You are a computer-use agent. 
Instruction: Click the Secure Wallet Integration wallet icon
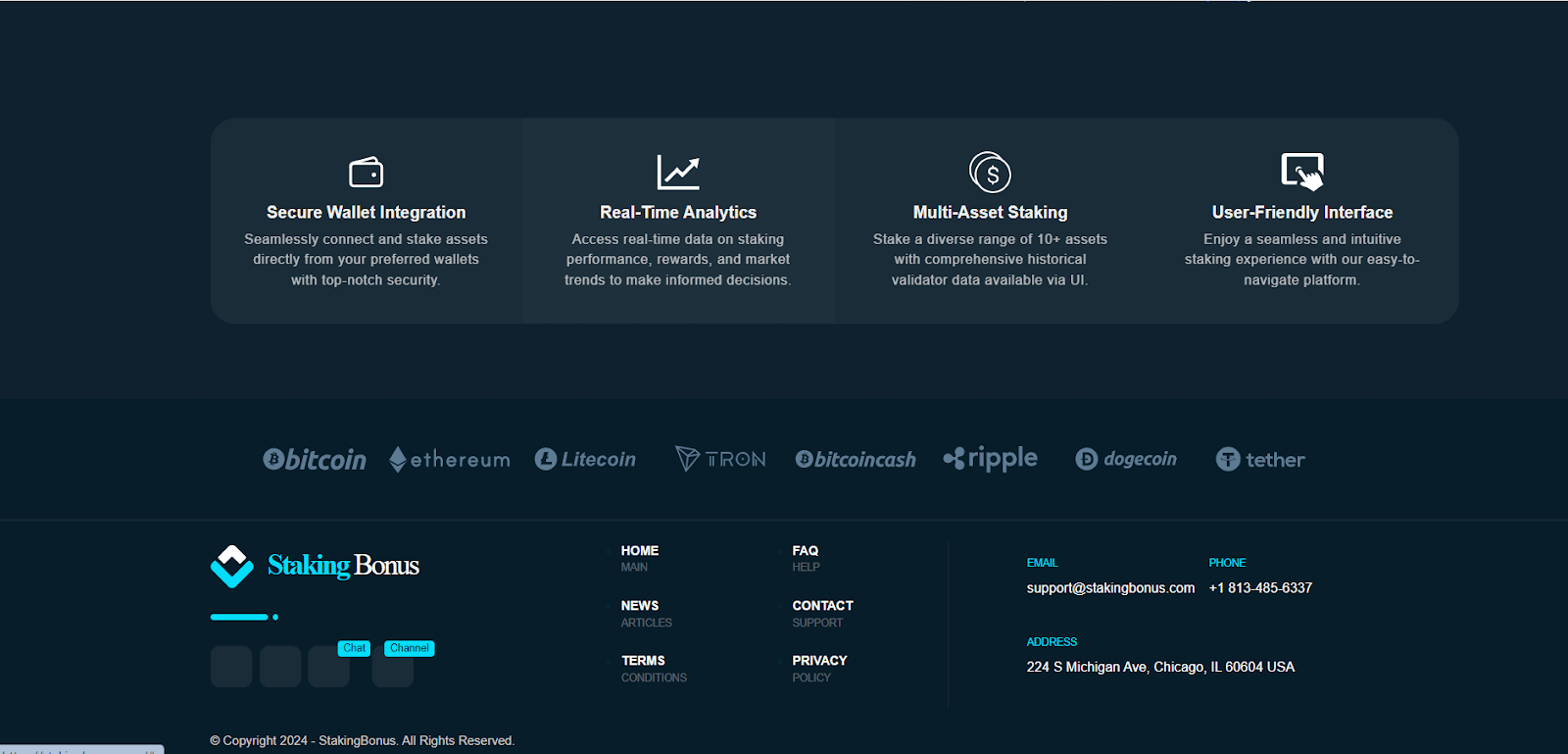[x=366, y=172]
